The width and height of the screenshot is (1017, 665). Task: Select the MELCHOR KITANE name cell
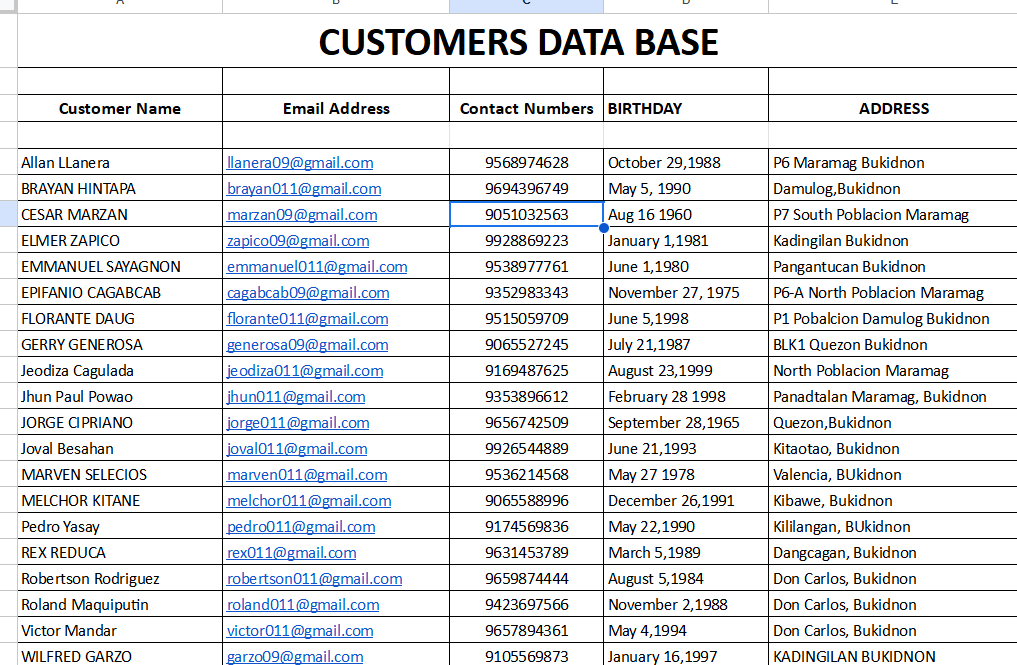[120, 500]
